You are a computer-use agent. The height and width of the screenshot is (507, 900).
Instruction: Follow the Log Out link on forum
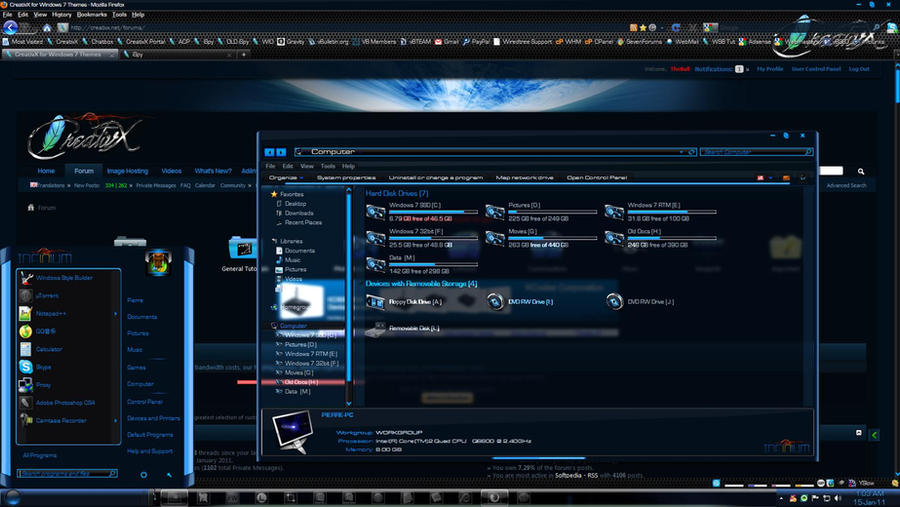pos(859,69)
